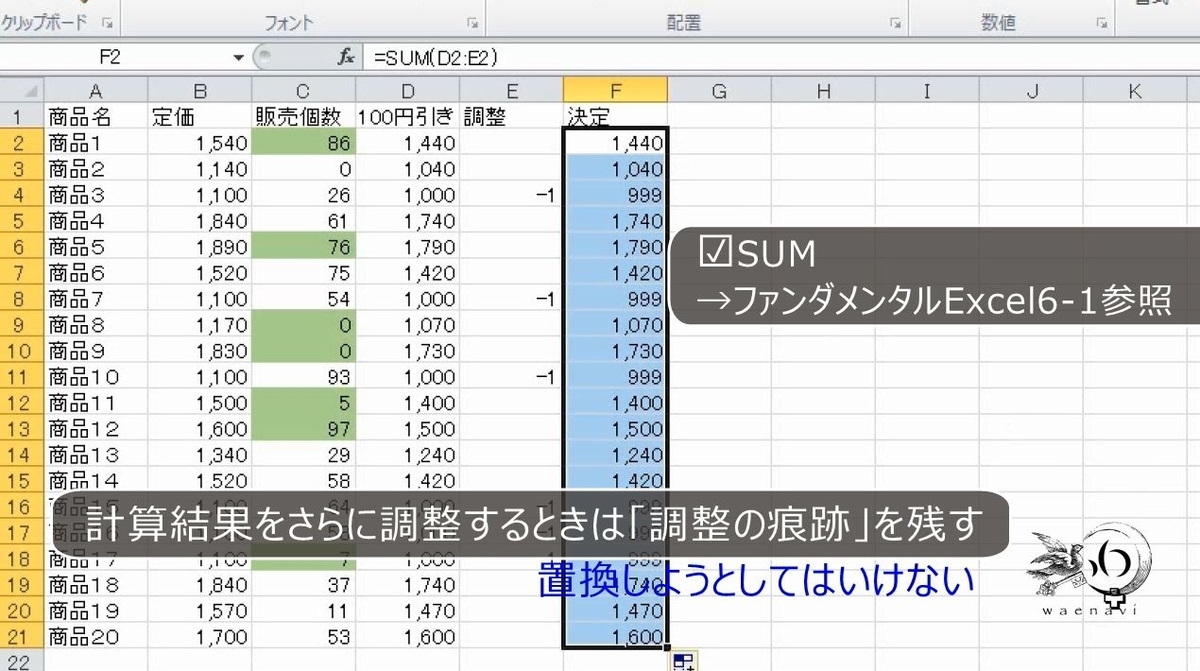1200x671 pixels.
Task: Click discounted cell 1,790 in column D
Action: tap(407, 247)
